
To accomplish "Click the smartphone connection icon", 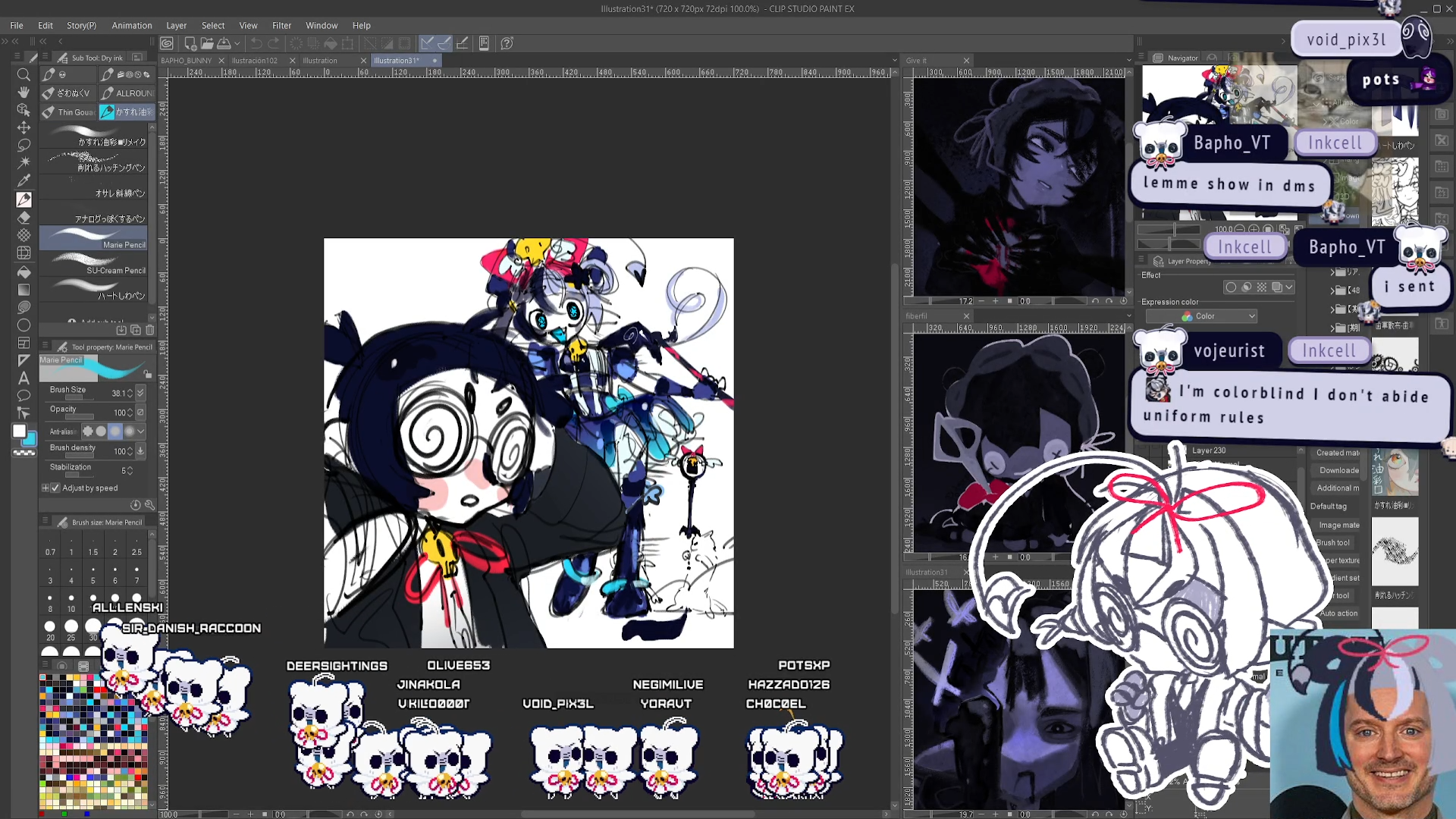I will pyautogui.click(x=484, y=43).
